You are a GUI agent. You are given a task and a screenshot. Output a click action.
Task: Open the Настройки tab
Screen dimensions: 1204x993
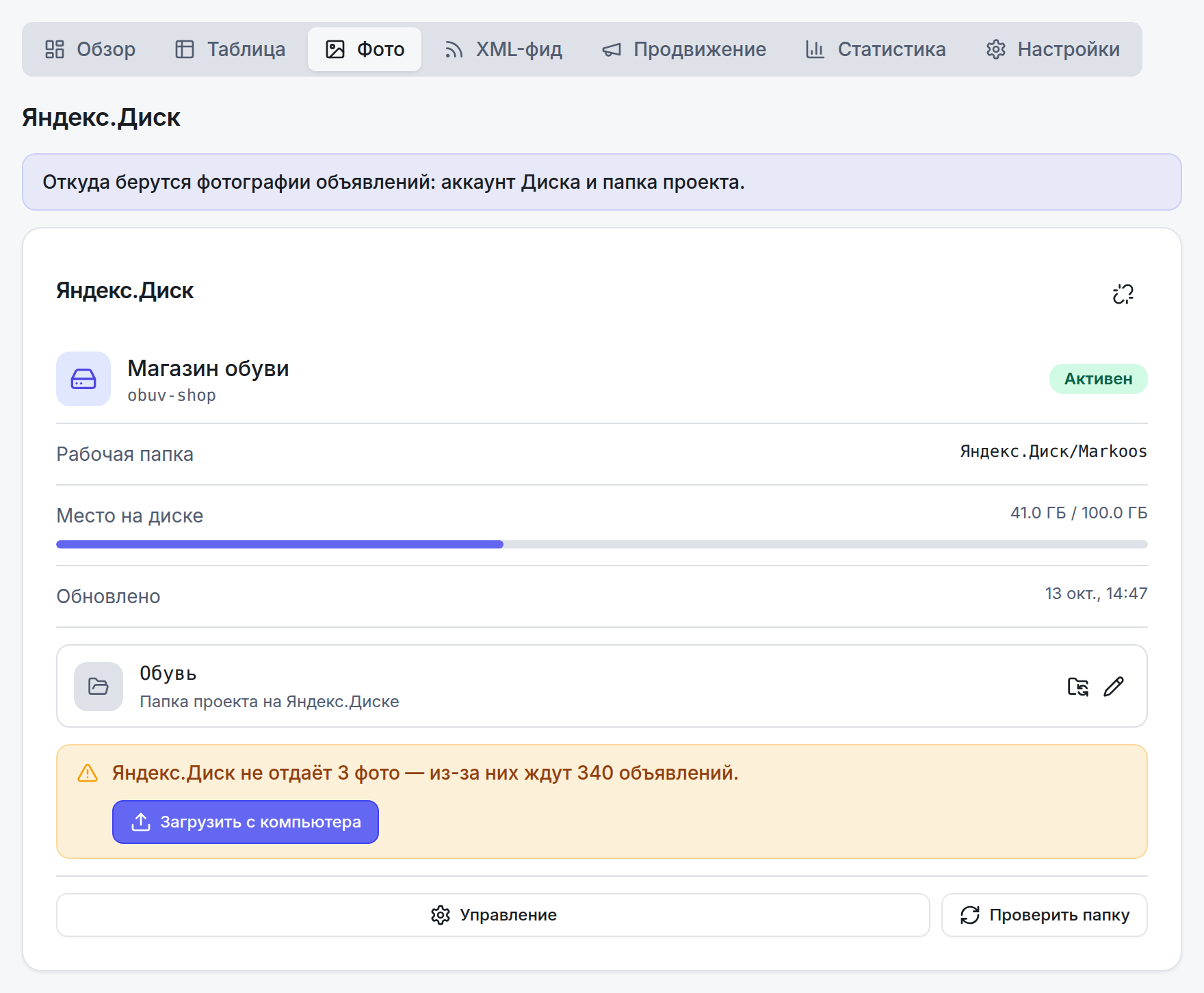1053,49
